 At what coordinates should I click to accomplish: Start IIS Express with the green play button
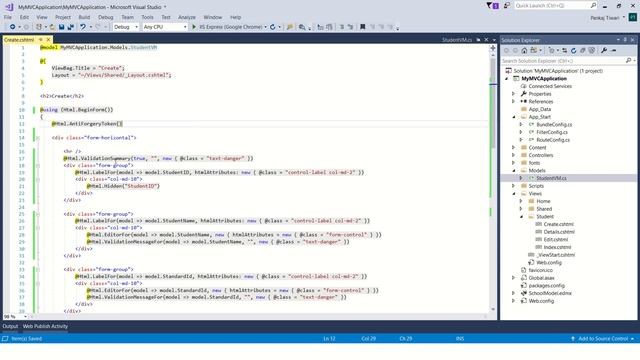pos(194,27)
